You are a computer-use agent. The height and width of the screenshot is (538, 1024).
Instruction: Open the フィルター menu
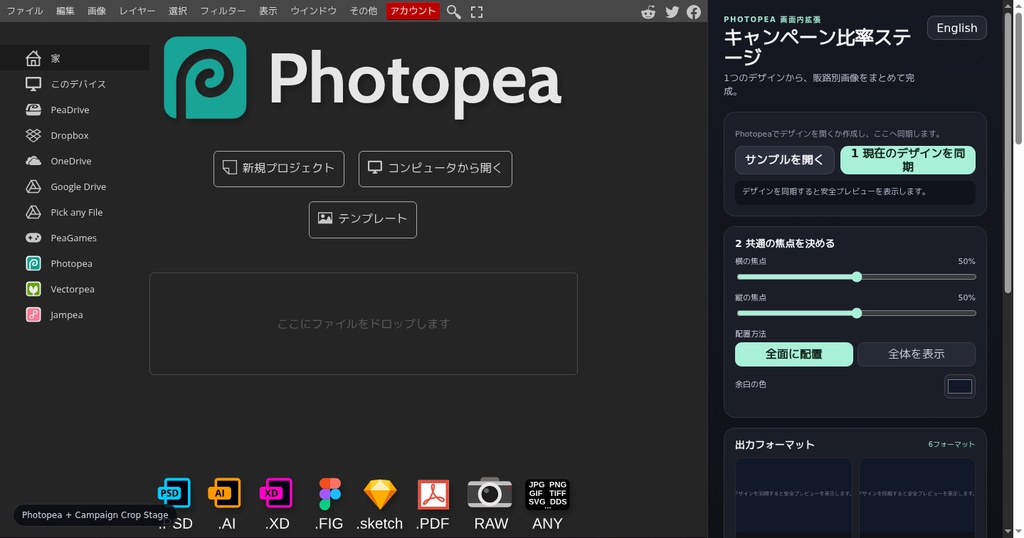point(223,11)
